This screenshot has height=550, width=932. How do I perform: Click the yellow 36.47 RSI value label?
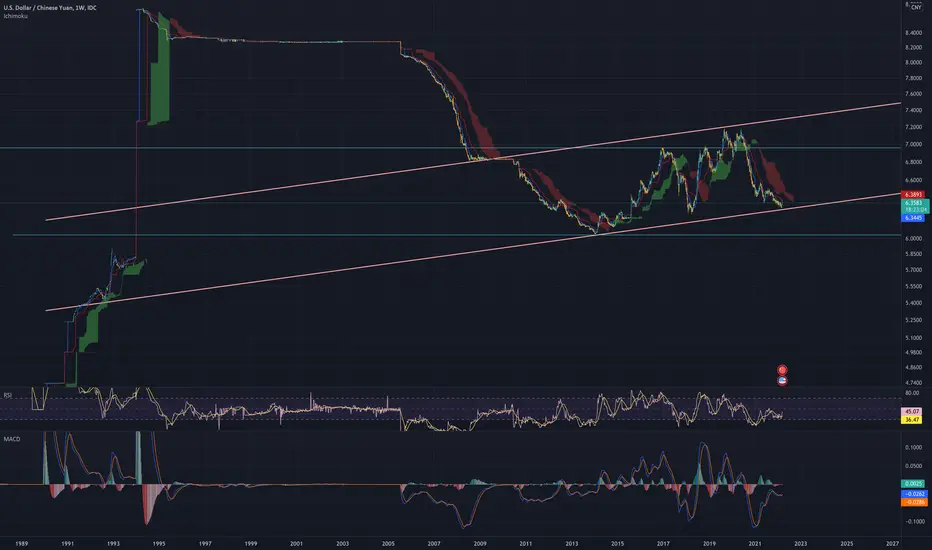[x=912, y=419]
